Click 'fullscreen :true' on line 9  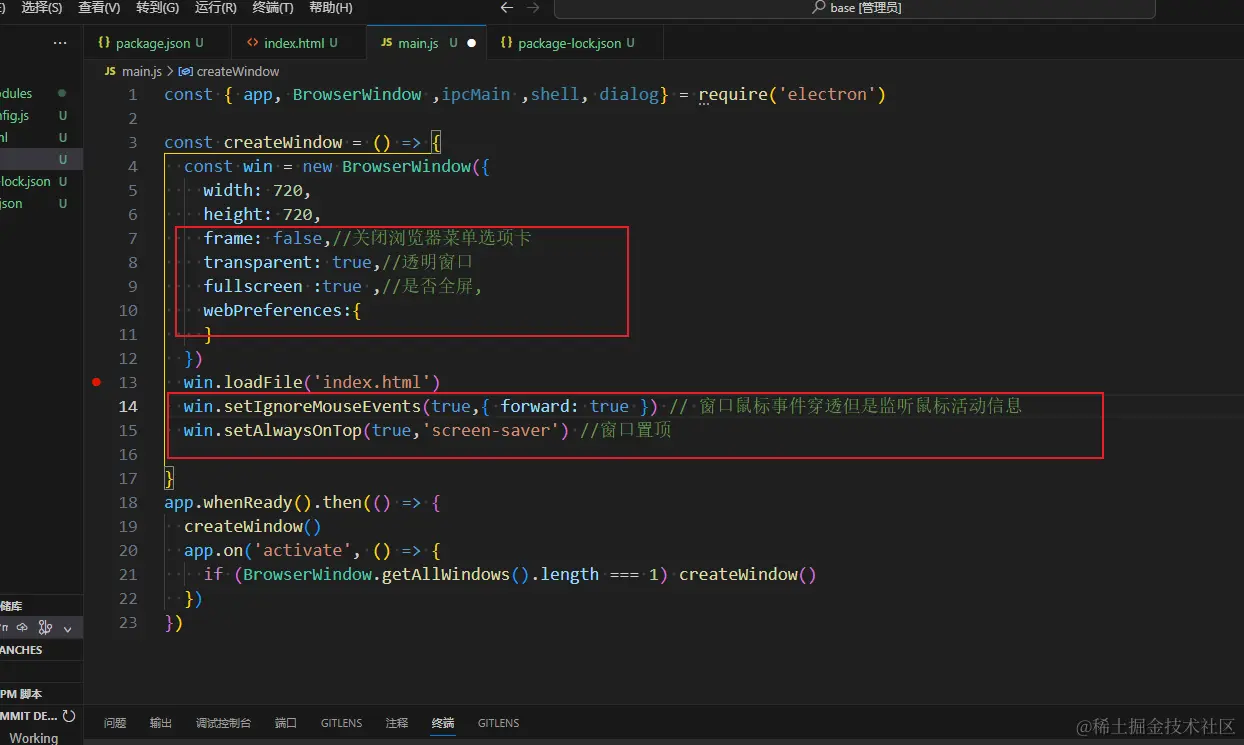coord(282,286)
